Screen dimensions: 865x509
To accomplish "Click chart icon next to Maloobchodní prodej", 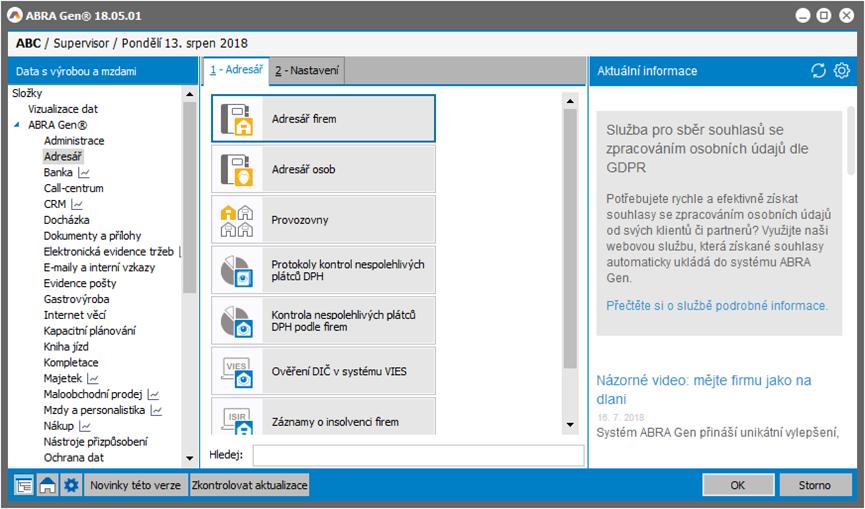I will click(x=153, y=395).
